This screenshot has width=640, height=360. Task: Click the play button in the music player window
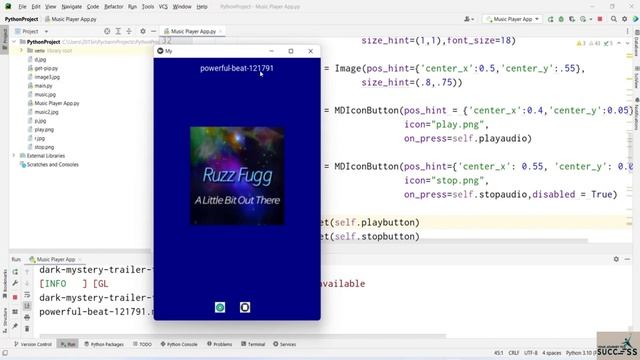tap(220, 307)
